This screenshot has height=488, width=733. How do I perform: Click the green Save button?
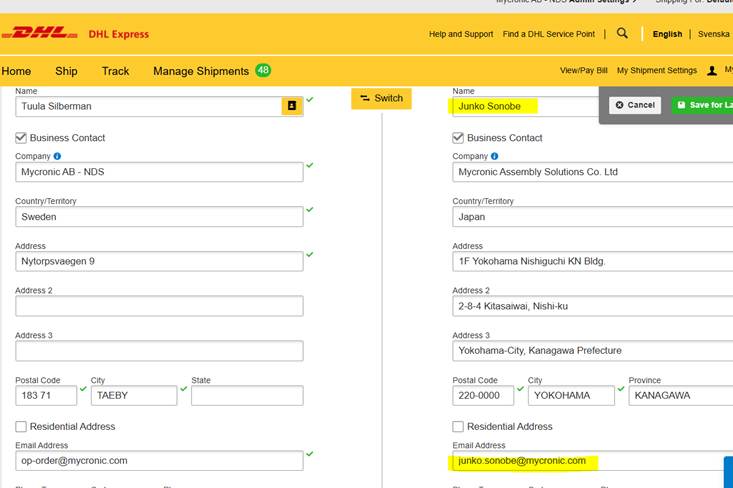pyautogui.click(x=703, y=105)
